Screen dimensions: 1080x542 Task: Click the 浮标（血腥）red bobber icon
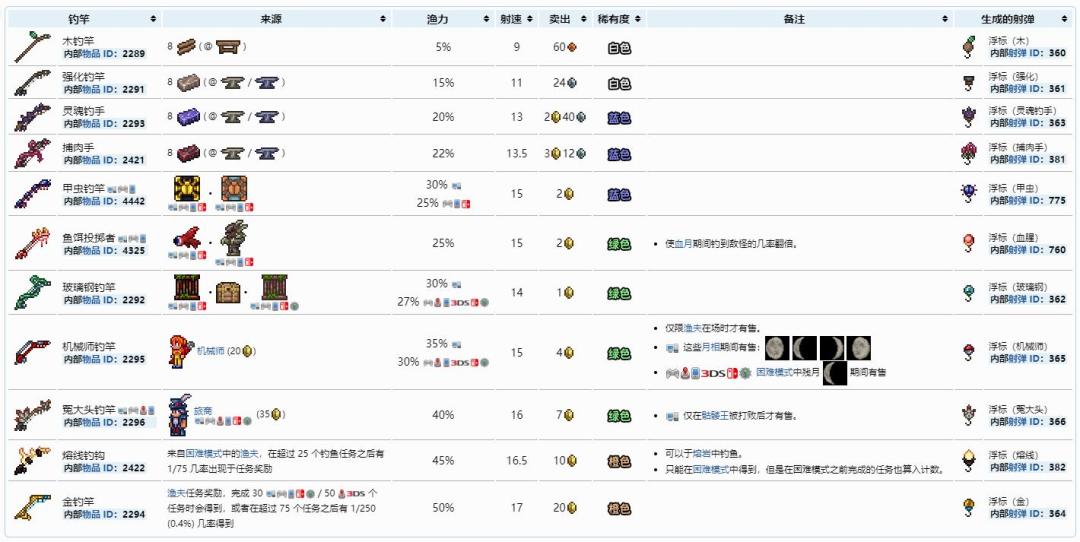tap(969, 242)
